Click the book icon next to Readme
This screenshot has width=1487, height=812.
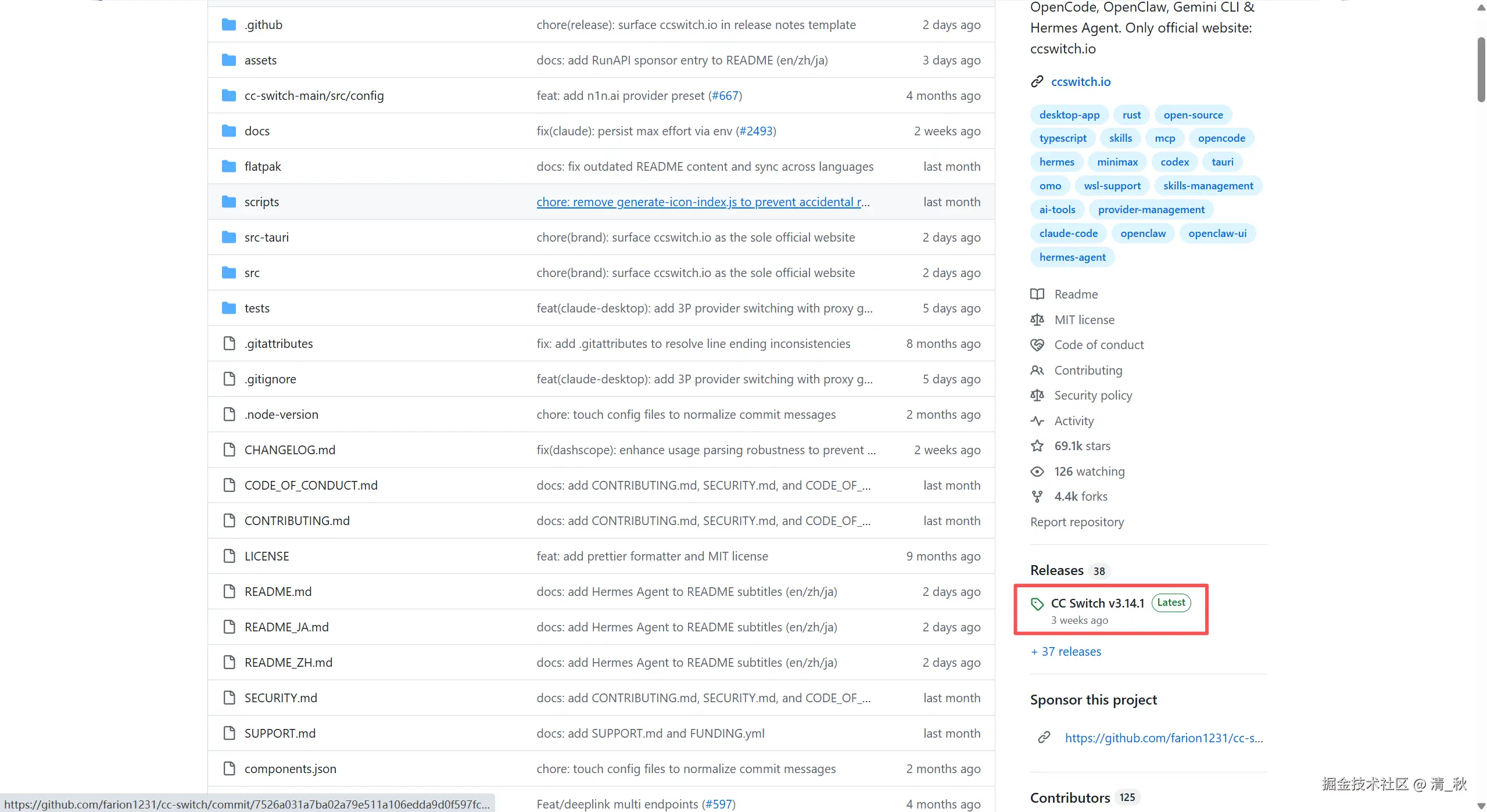tap(1037, 294)
